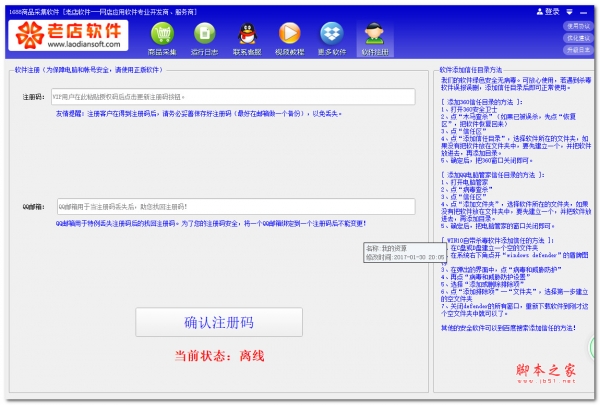Image resolution: width=600 pixels, height=405 pixels.
Task: Click the 注册码: field label
Action: coord(34,97)
